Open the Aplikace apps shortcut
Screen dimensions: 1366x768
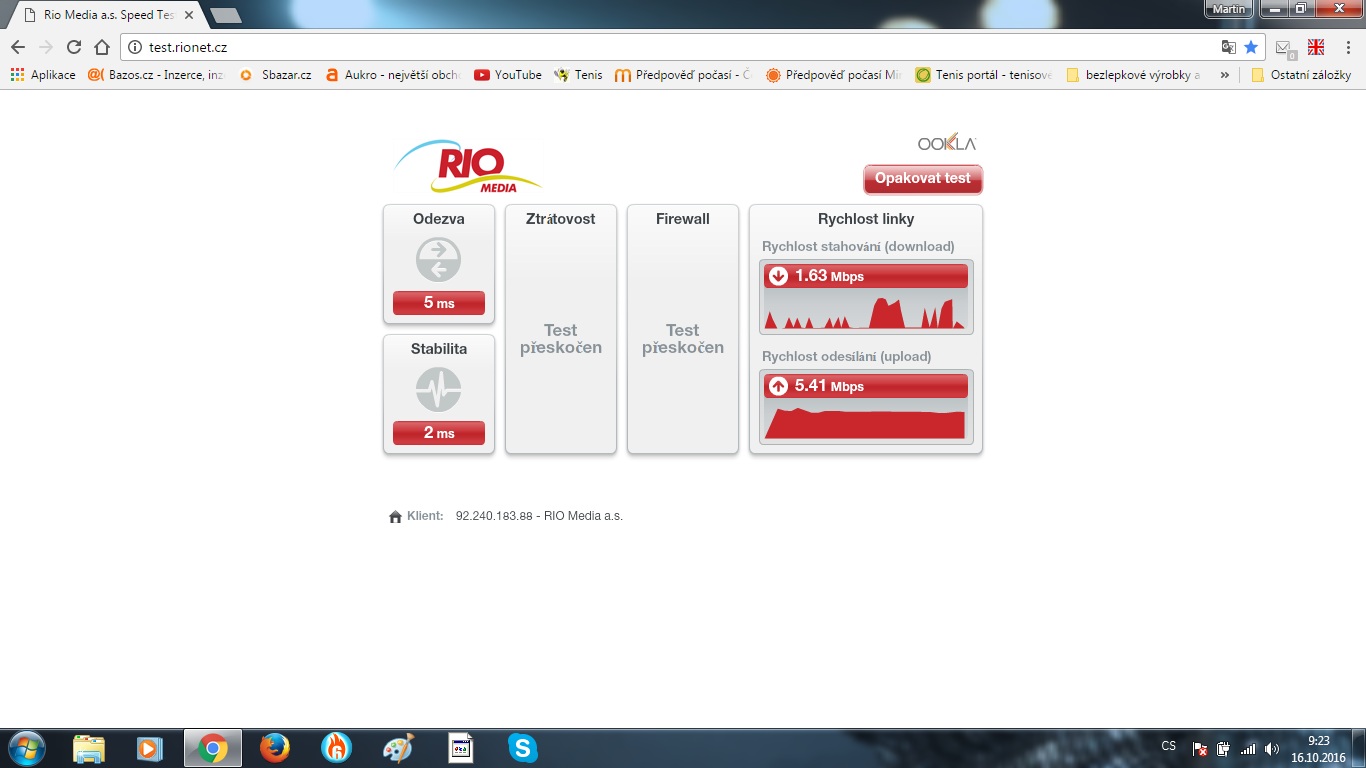click(43, 75)
